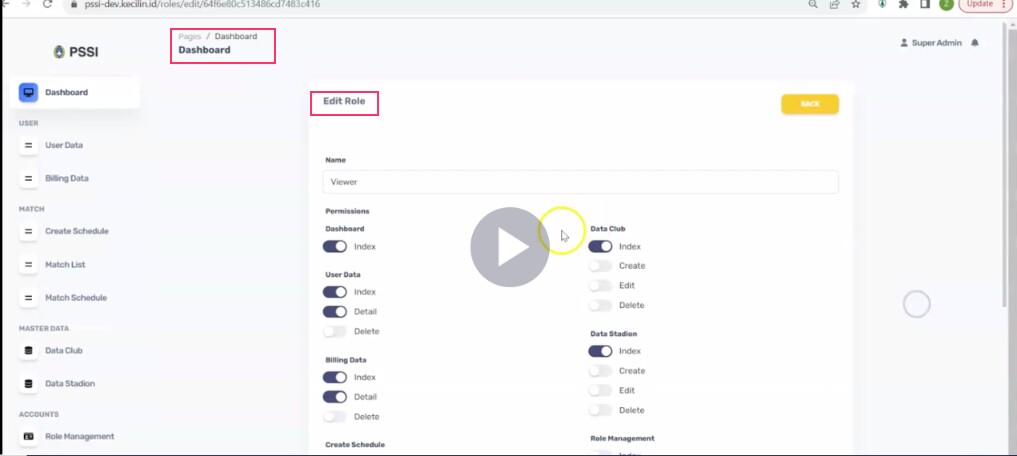Reload the page with browser refresh icon
The image size is (1017, 456).
47,4
